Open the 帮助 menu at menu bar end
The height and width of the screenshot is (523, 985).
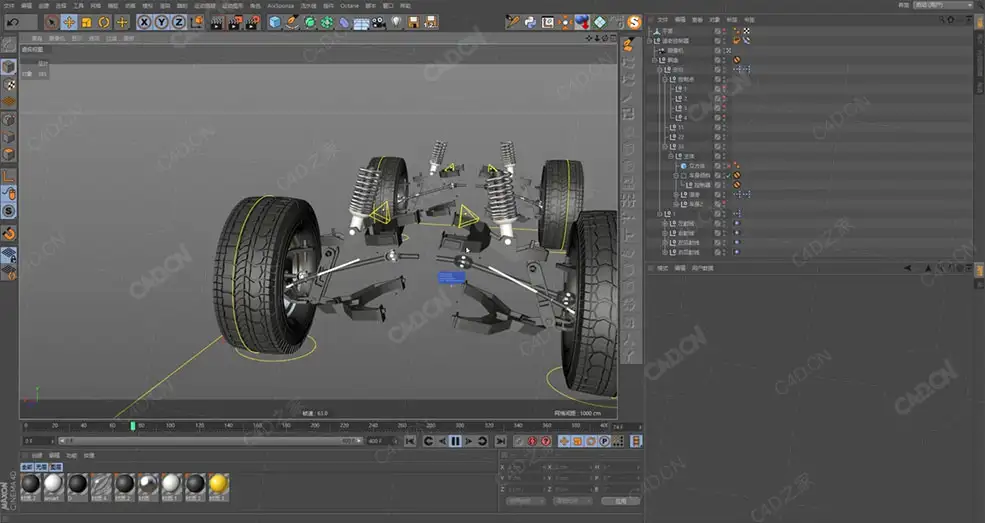[405, 6]
